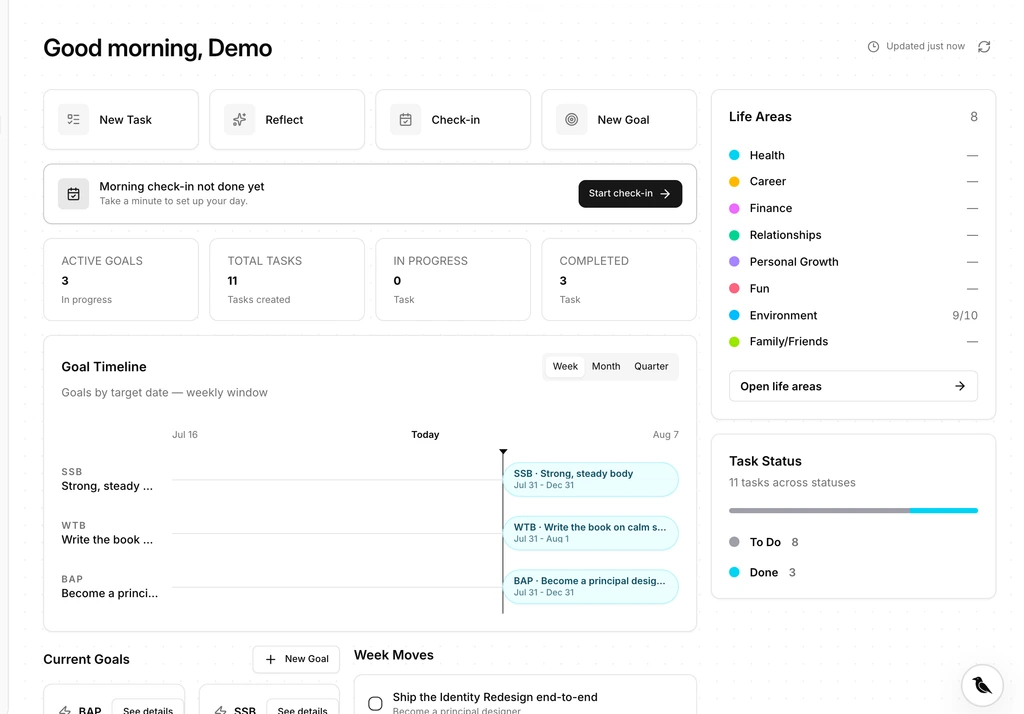Click the arrow in Open life areas

(959, 386)
